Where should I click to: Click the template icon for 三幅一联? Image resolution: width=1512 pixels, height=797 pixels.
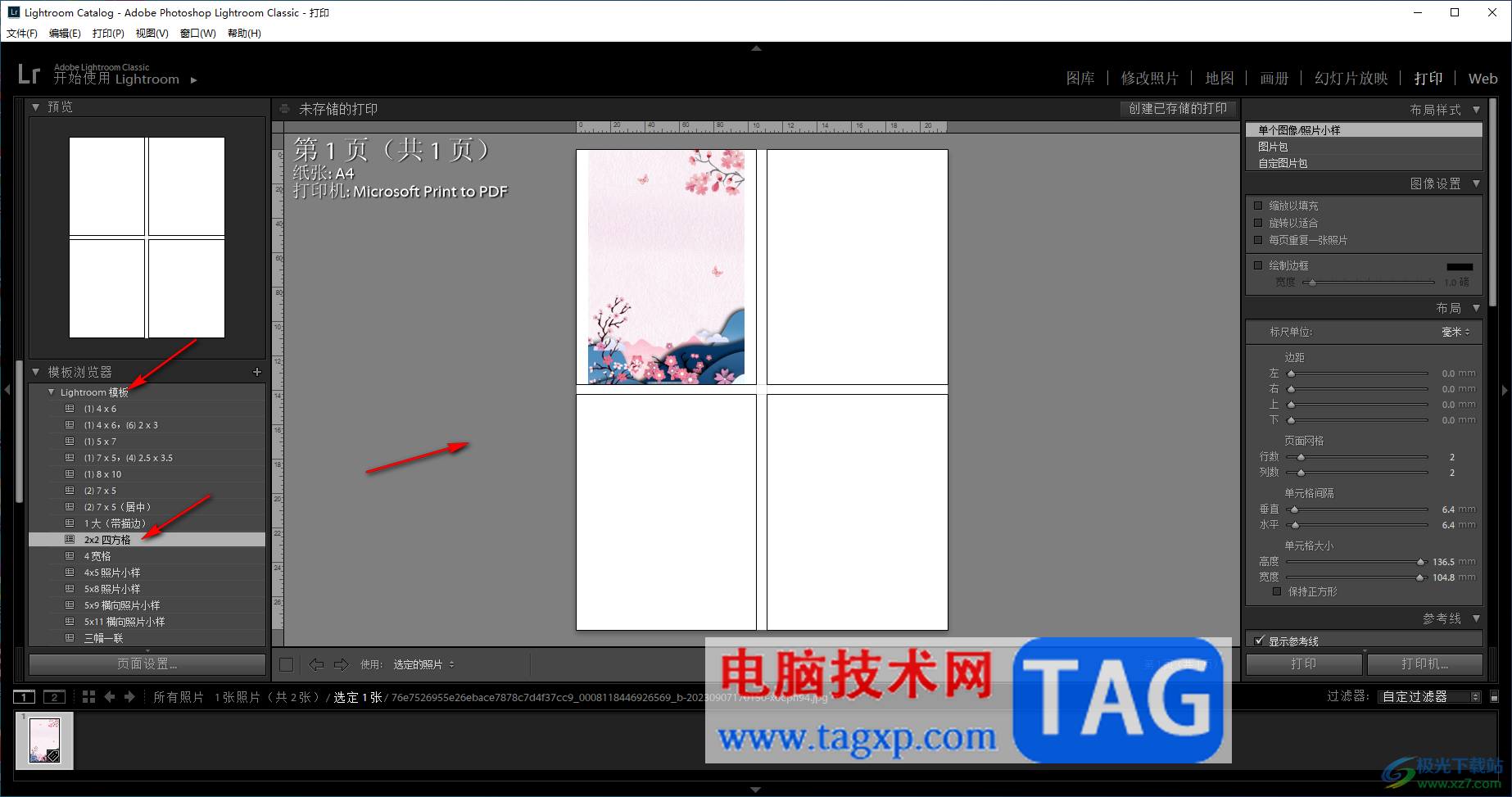pyautogui.click(x=70, y=638)
